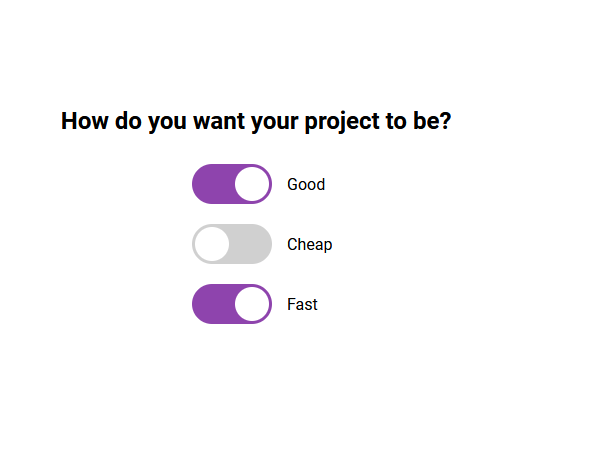Click the Good label text

pyautogui.click(x=306, y=184)
